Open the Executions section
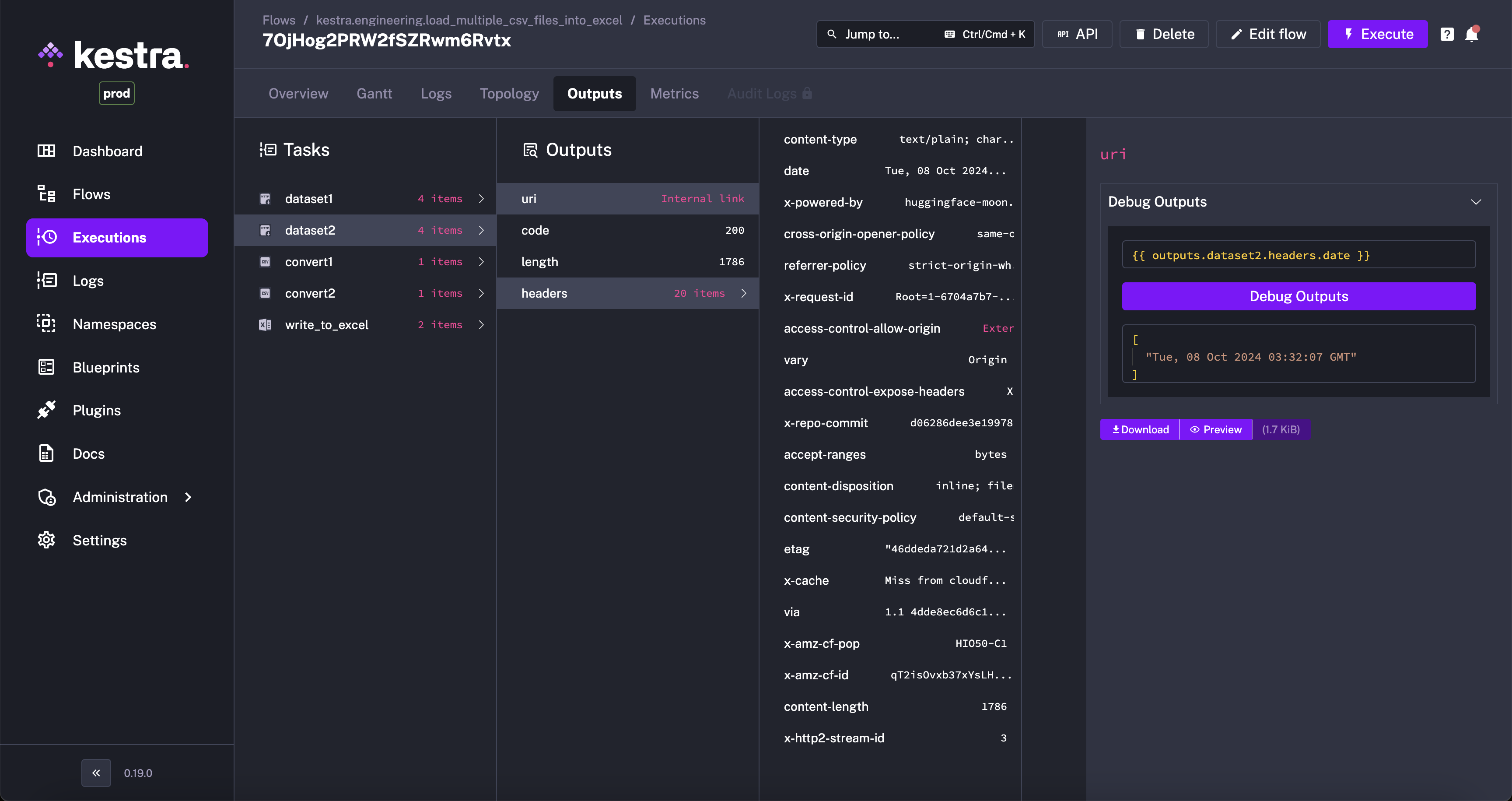The height and width of the screenshot is (801, 1512). tap(110, 237)
